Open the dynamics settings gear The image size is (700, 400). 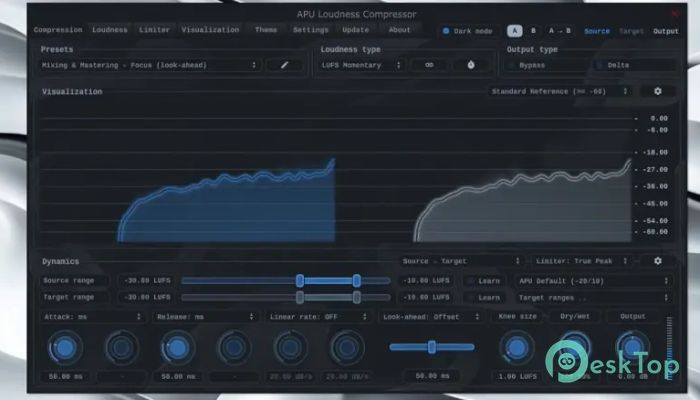657,261
